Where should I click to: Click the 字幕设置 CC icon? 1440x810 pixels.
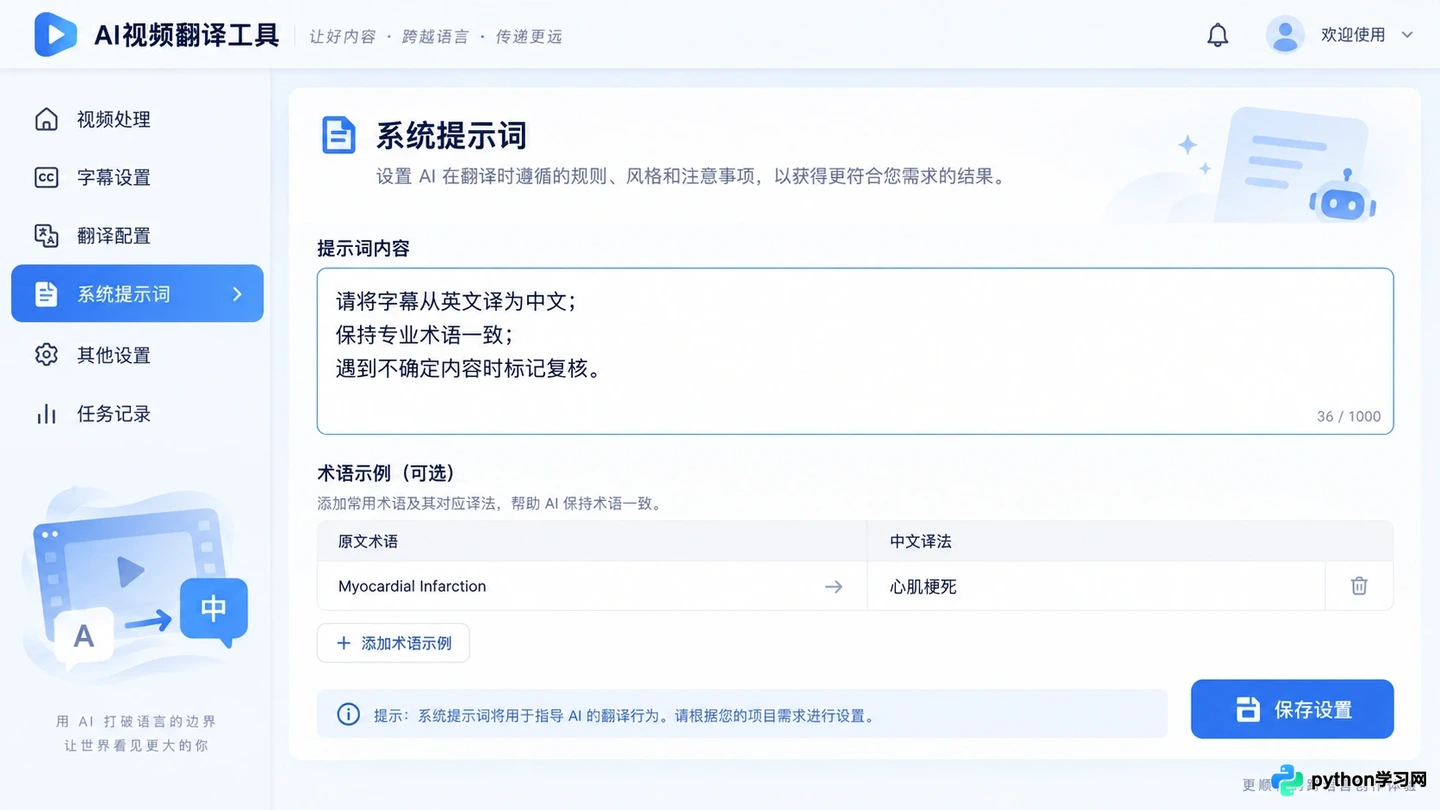46,178
